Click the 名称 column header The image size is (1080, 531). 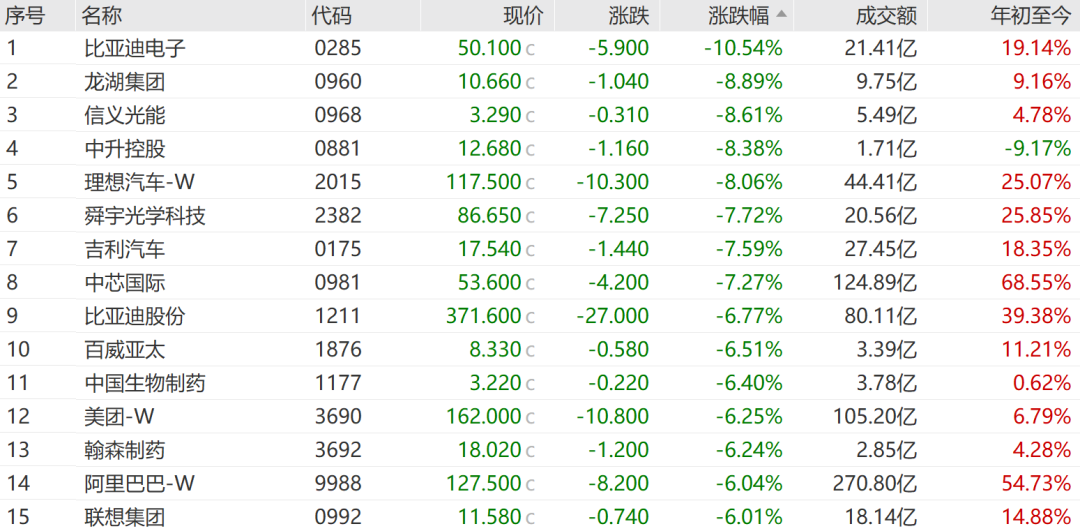(x=104, y=15)
